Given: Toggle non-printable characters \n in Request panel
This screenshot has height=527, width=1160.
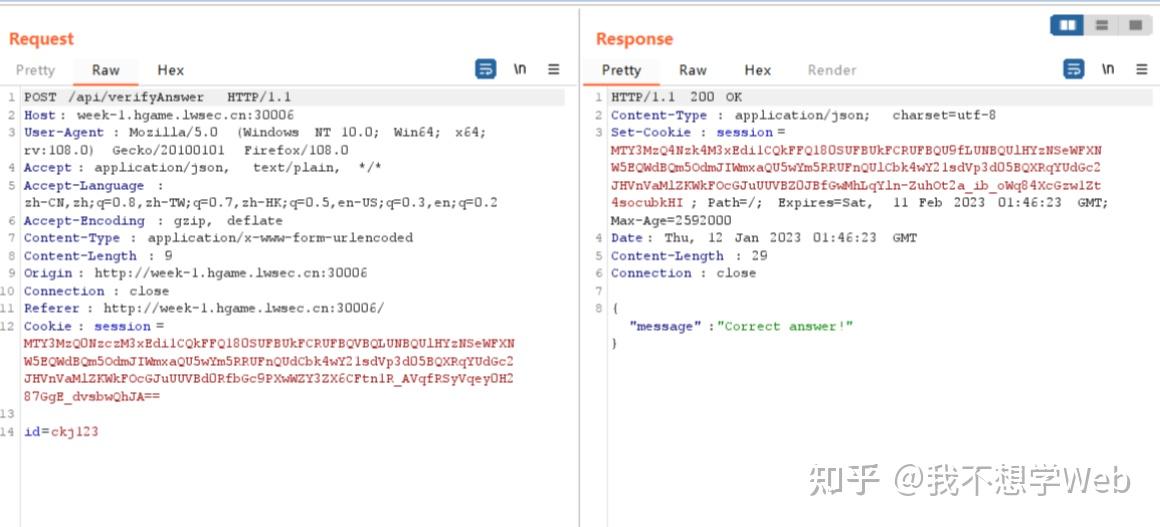Looking at the screenshot, I should (x=520, y=69).
